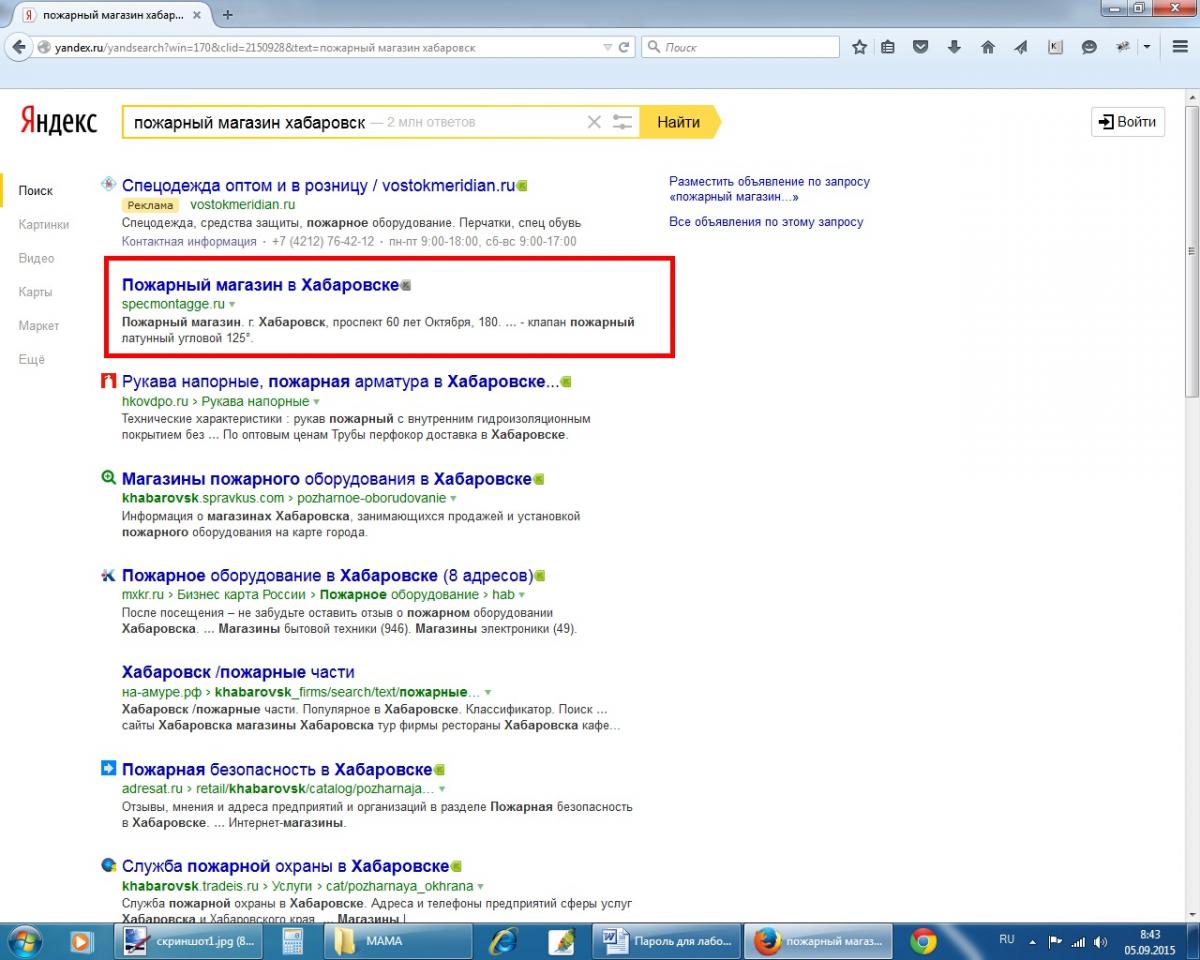Viewport: 1200px width, 960px height.
Task: Open the МАМА folder taskbar window
Action: [399, 941]
